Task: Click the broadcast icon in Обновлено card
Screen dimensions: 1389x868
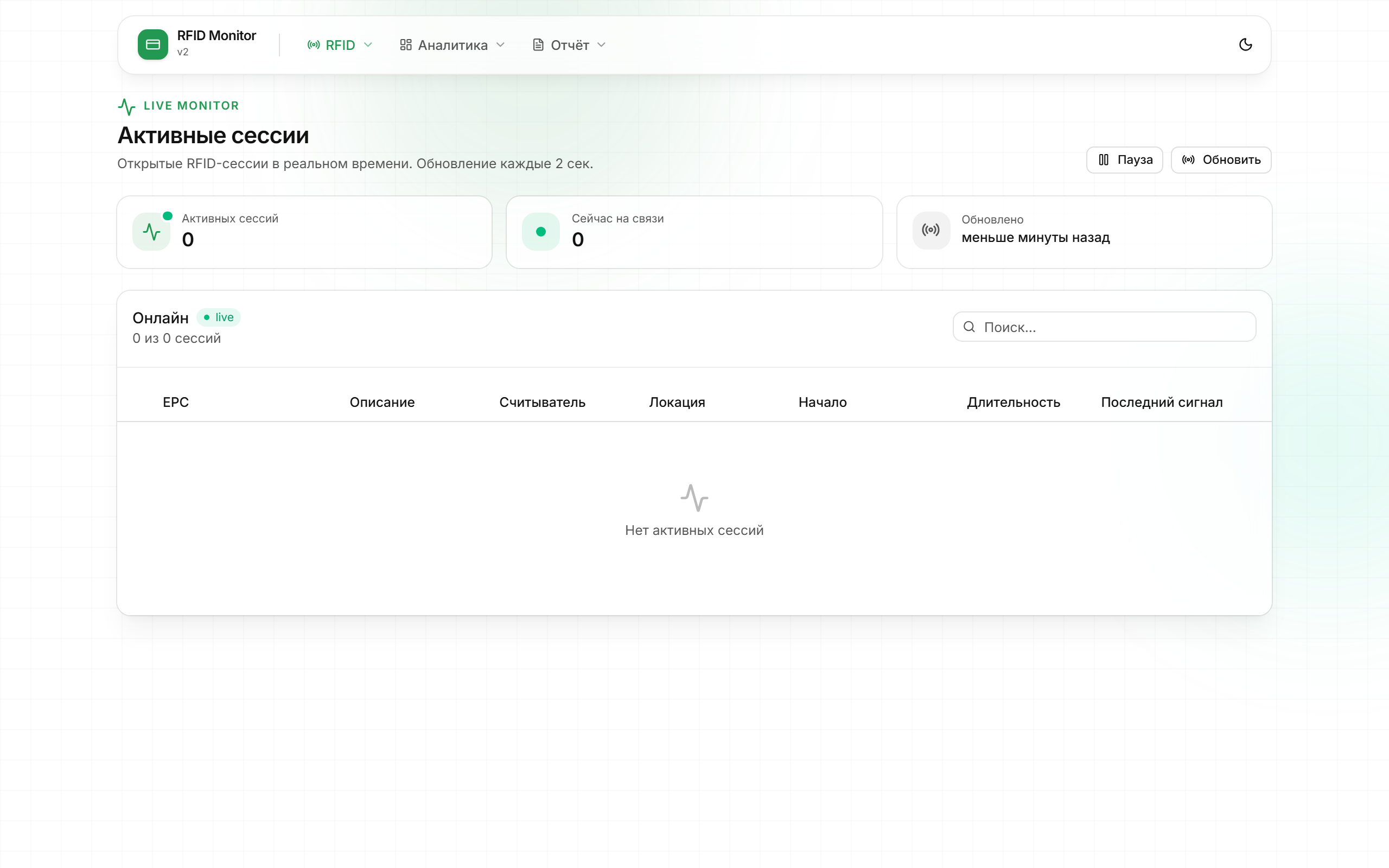Action: click(931, 230)
